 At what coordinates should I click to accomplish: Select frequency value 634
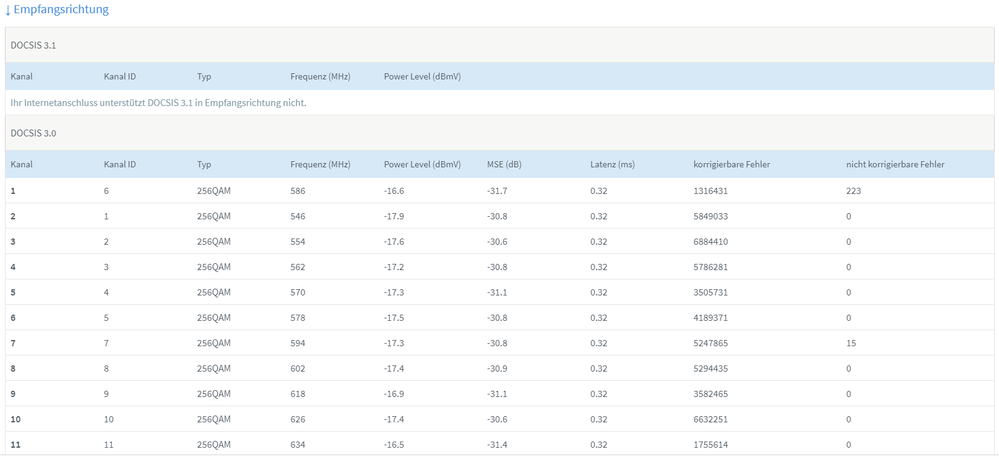click(x=298, y=445)
